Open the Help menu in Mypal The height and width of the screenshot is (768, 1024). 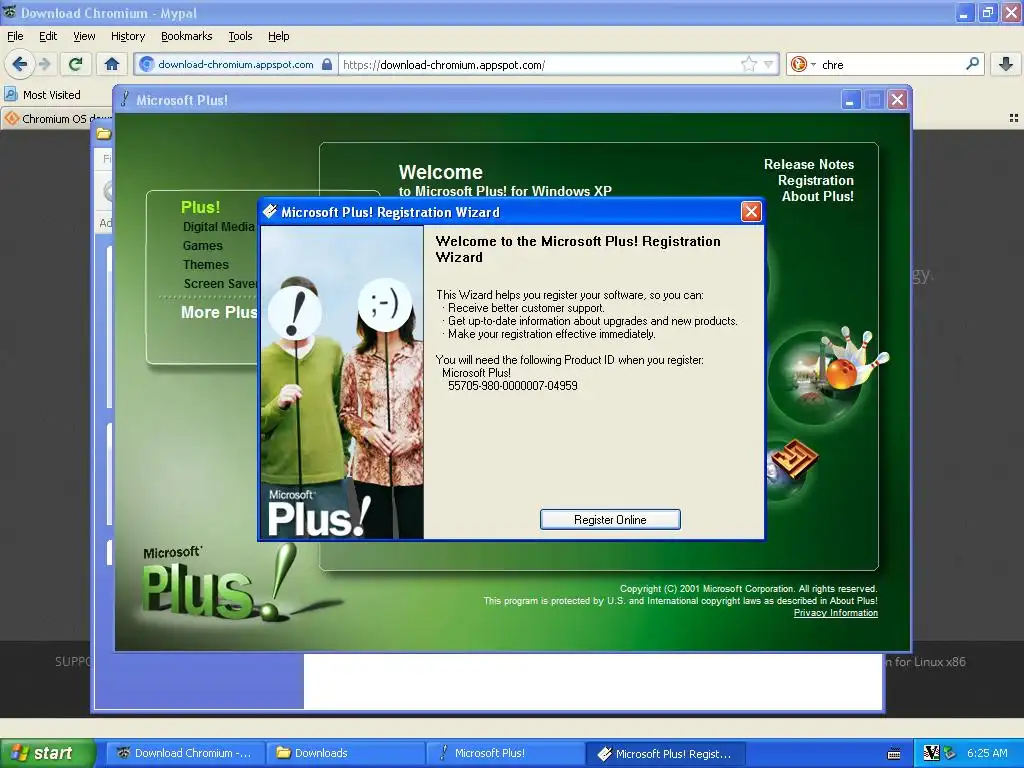[x=278, y=36]
